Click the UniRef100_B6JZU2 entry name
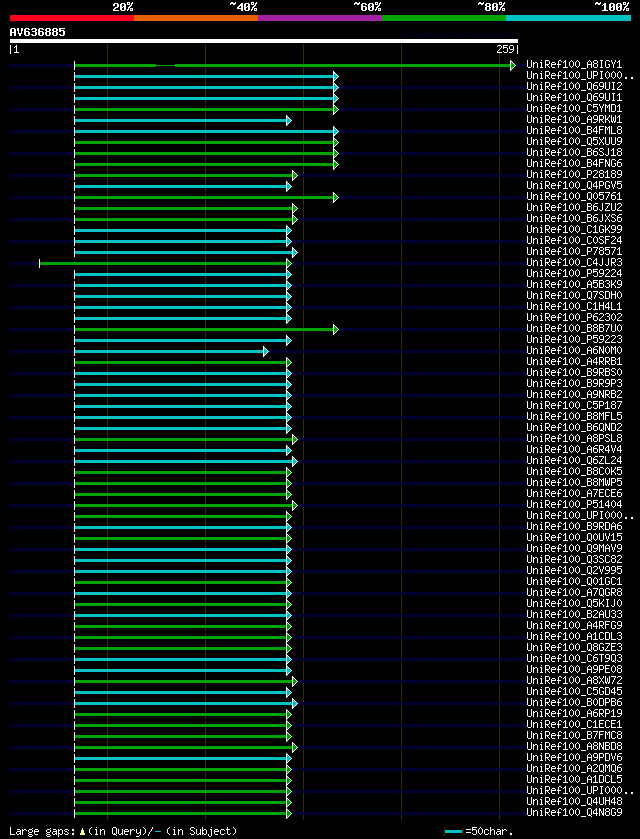 pos(574,208)
